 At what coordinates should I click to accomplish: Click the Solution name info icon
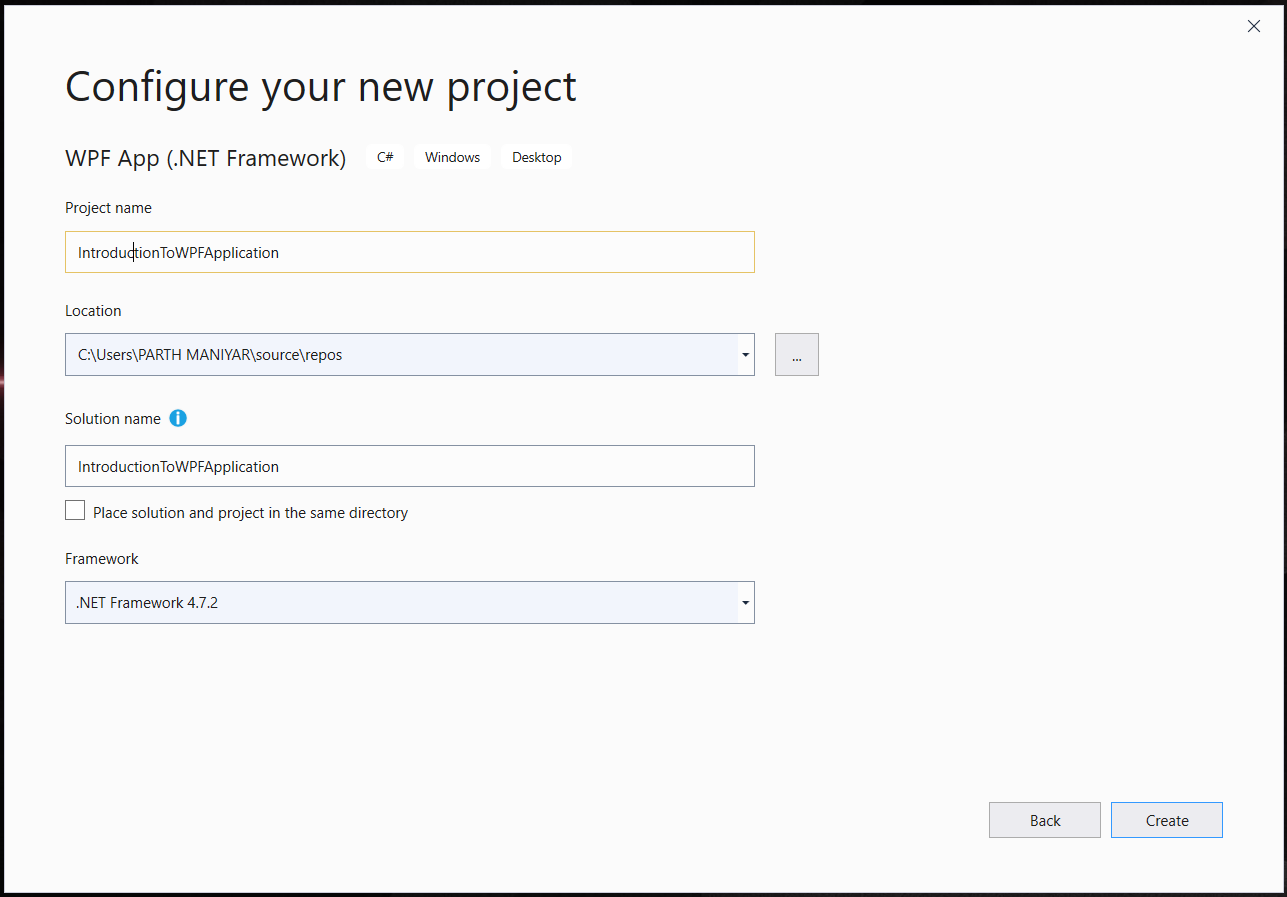pyautogui.click(x=178, y=418)
